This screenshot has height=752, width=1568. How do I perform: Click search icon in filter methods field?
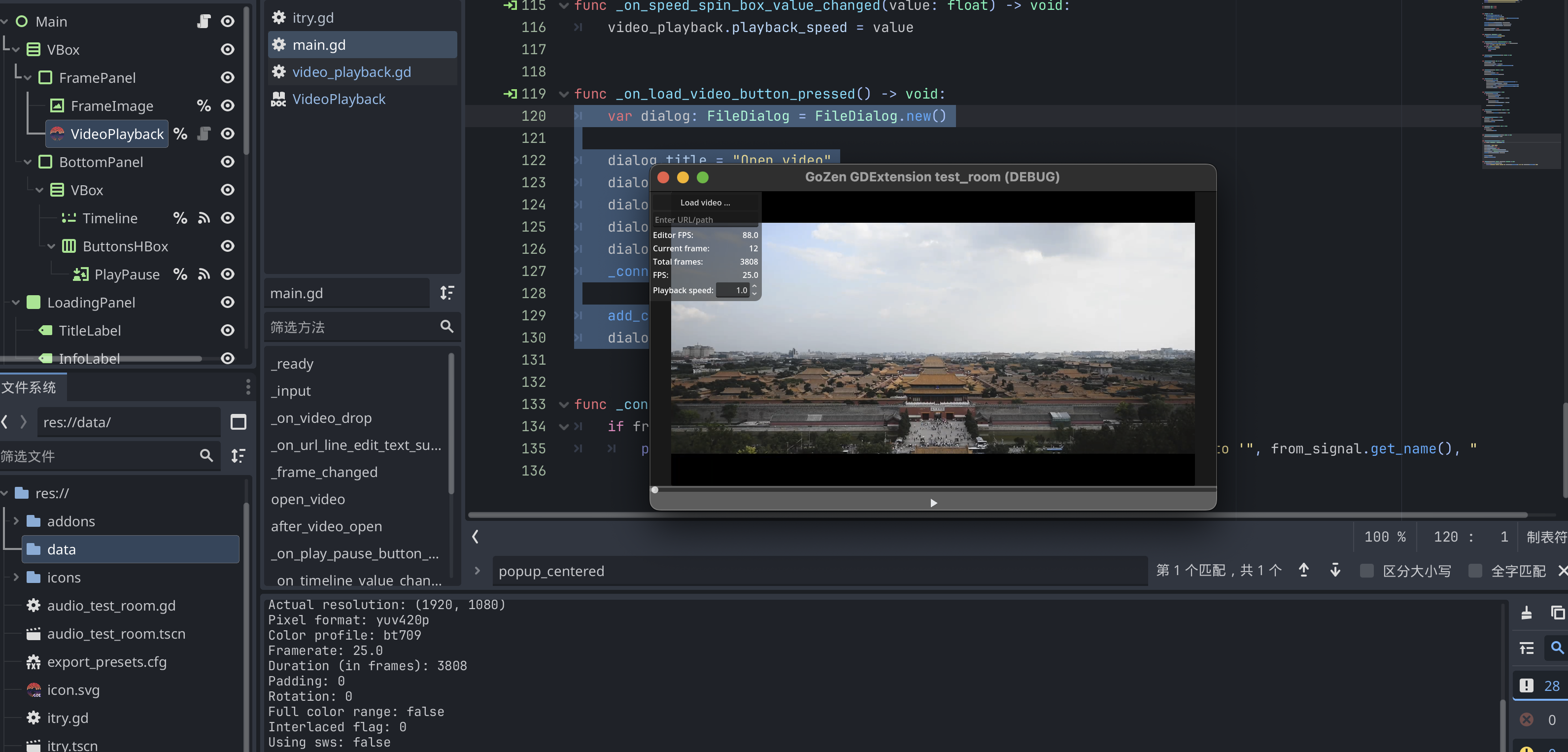(x=447, y=327)
